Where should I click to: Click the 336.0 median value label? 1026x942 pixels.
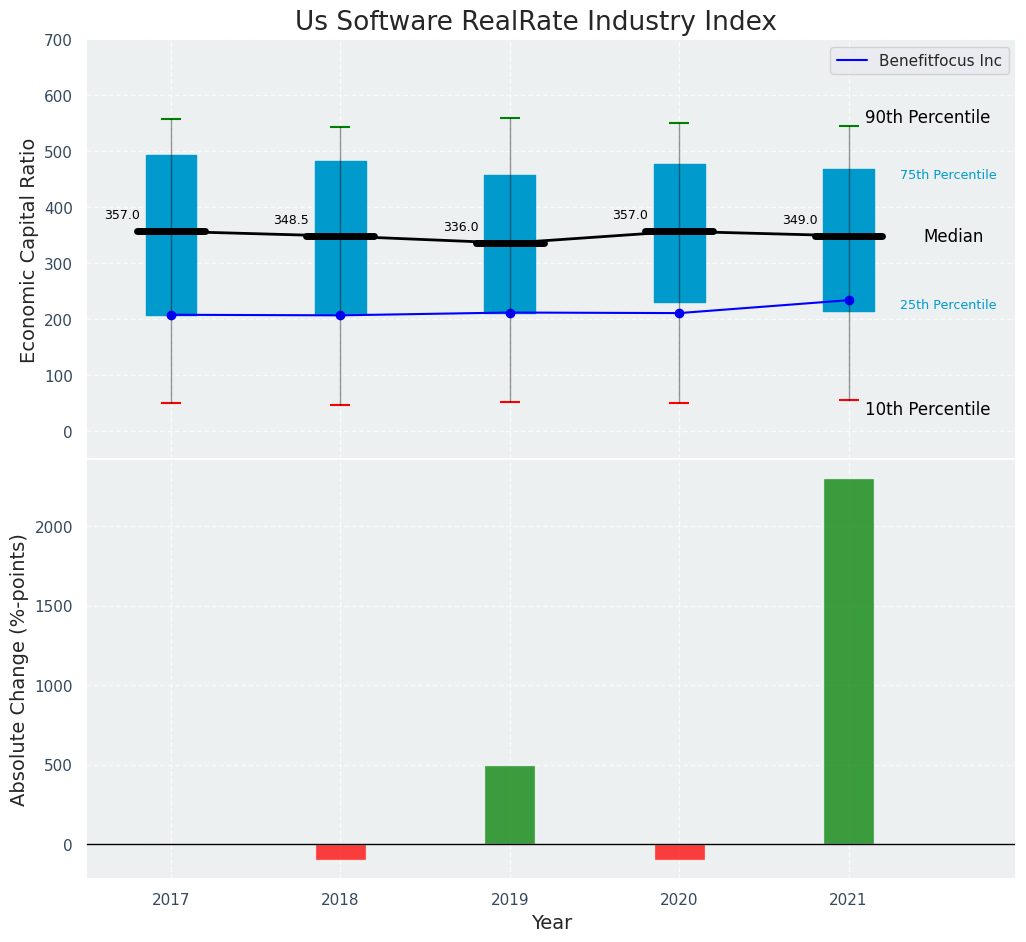point(461,227)
